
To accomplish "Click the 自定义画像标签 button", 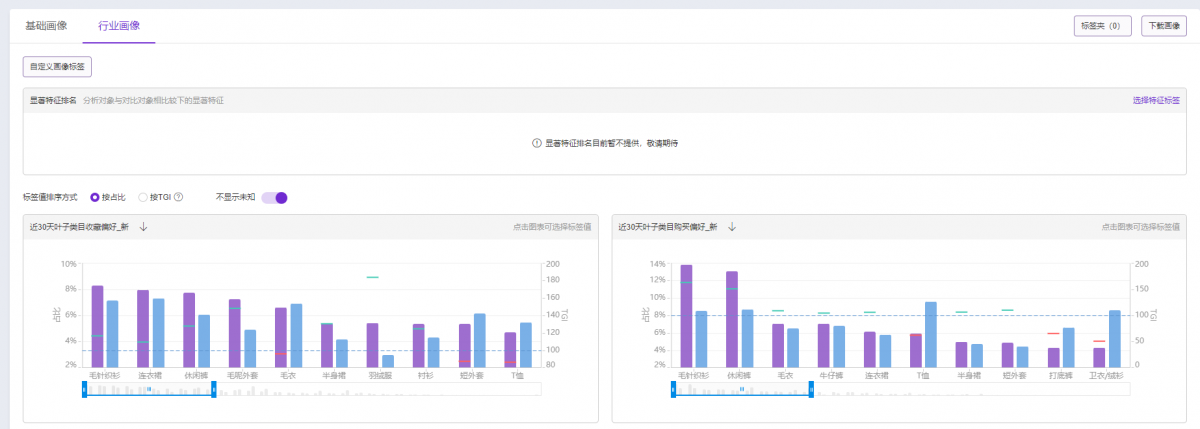I will pyautogui.click(x=57, y=67).
